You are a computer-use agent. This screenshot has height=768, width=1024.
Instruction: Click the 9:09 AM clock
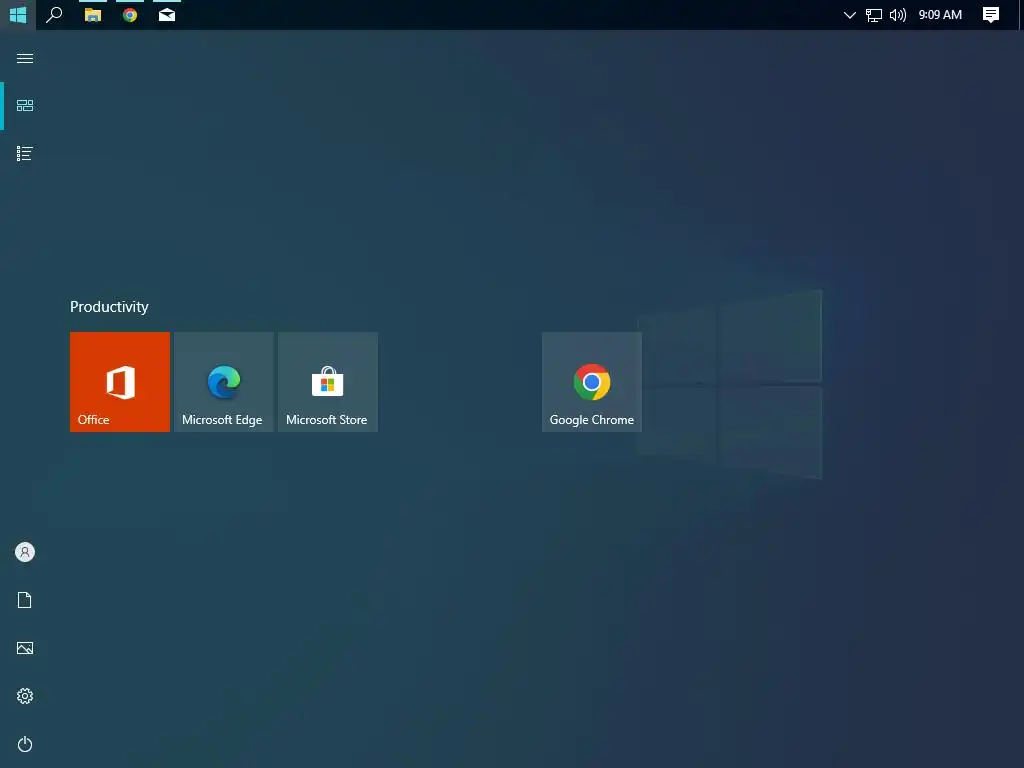click(940, 14)
